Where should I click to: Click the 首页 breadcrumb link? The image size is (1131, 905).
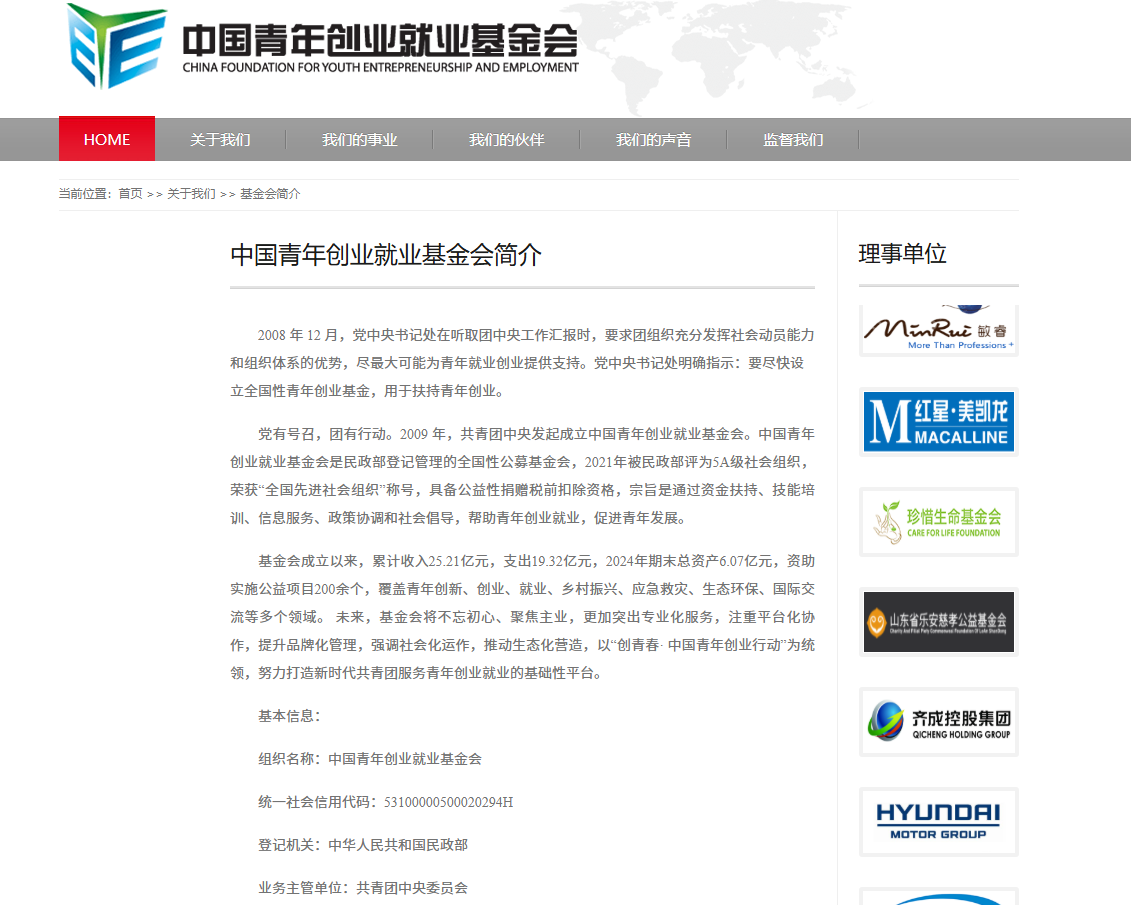pos(130,194)
